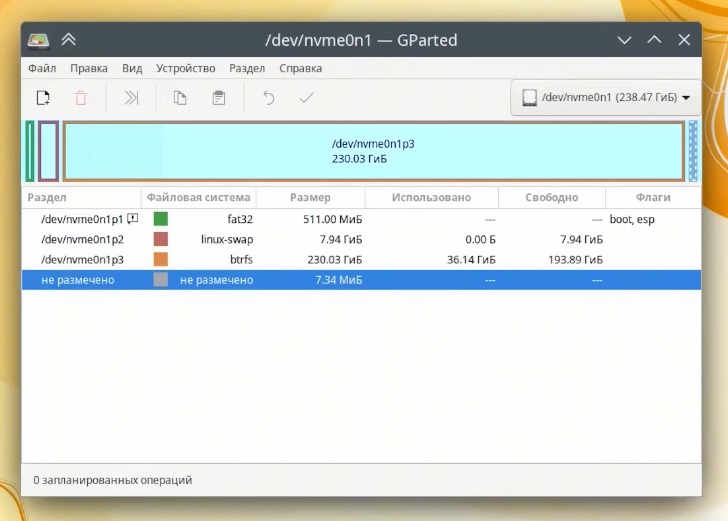The width and height of the screenshot is (728, 521).
Task: Select the /dev/nvme0n1p2 partition row
Action: pyautogui.click(x=361, y=239)
